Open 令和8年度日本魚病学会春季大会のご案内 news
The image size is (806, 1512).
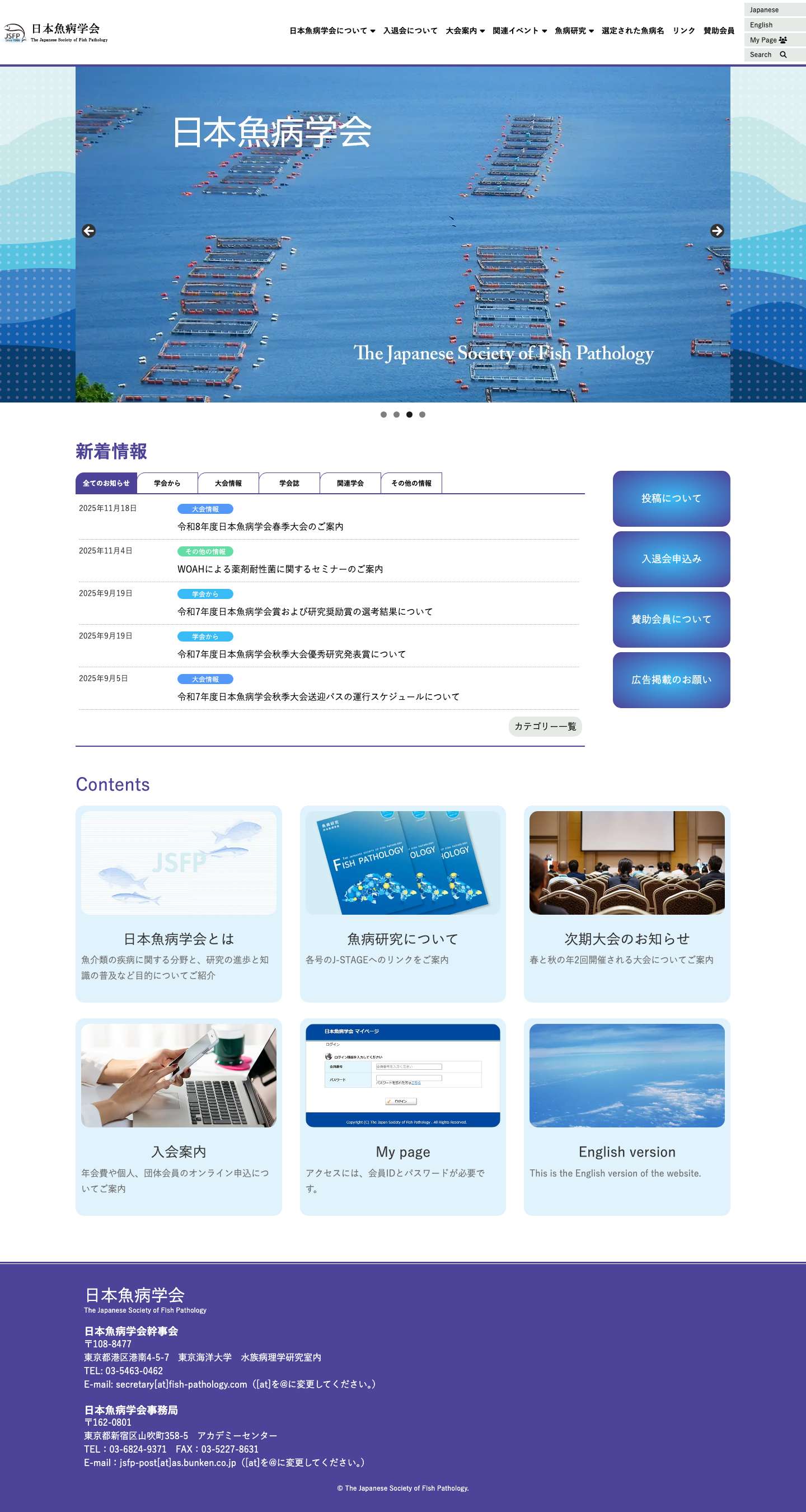[261, 527]
